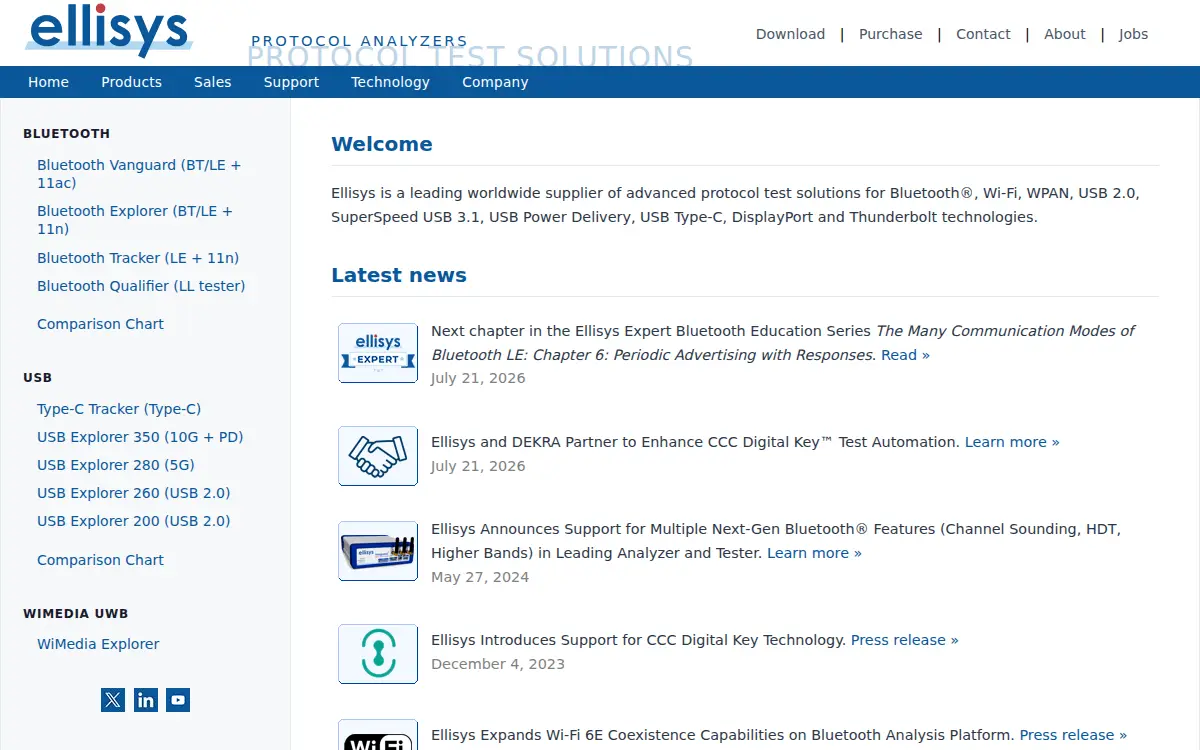Click the PROTOCOL ANALYZERS tagline
This screenshot has height=750, width=1200.
click(x=359, y=41)
